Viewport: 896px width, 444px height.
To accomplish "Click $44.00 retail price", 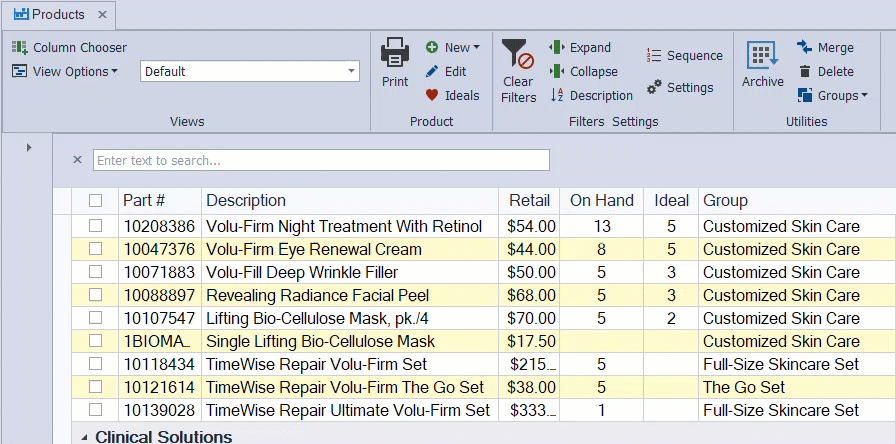I will [x=531, y=250].
